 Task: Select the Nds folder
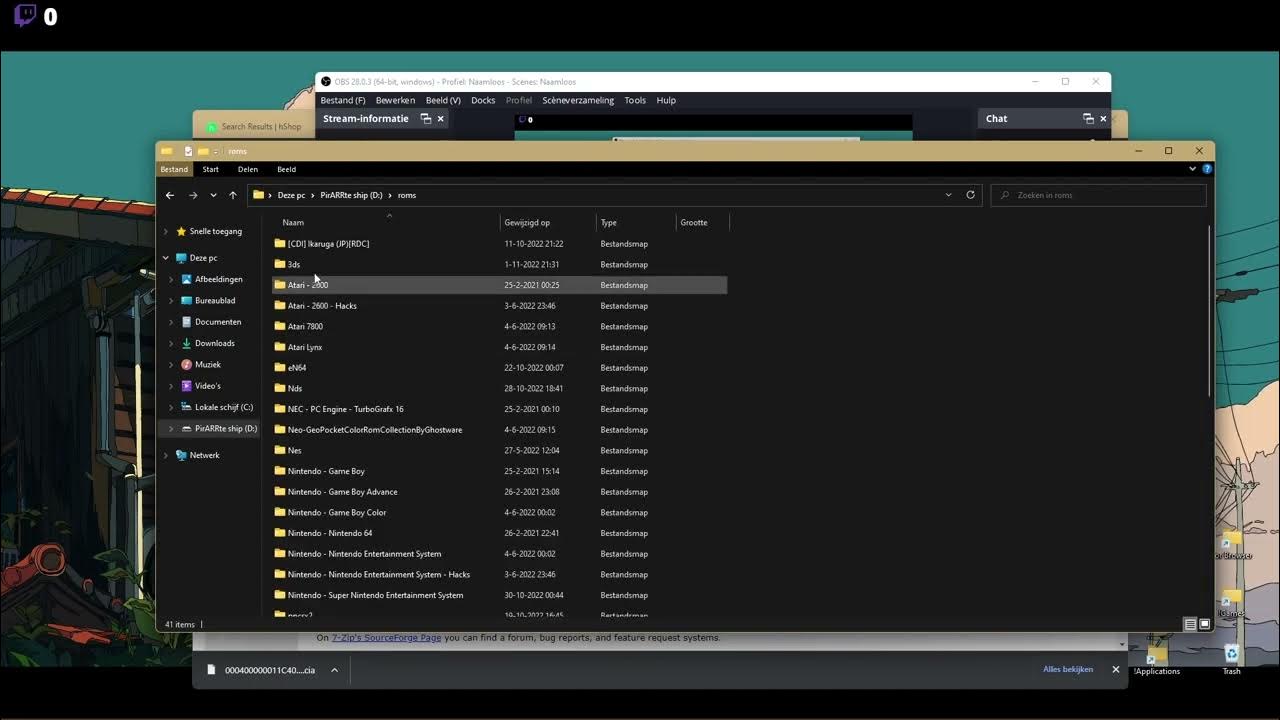(295, 388)
